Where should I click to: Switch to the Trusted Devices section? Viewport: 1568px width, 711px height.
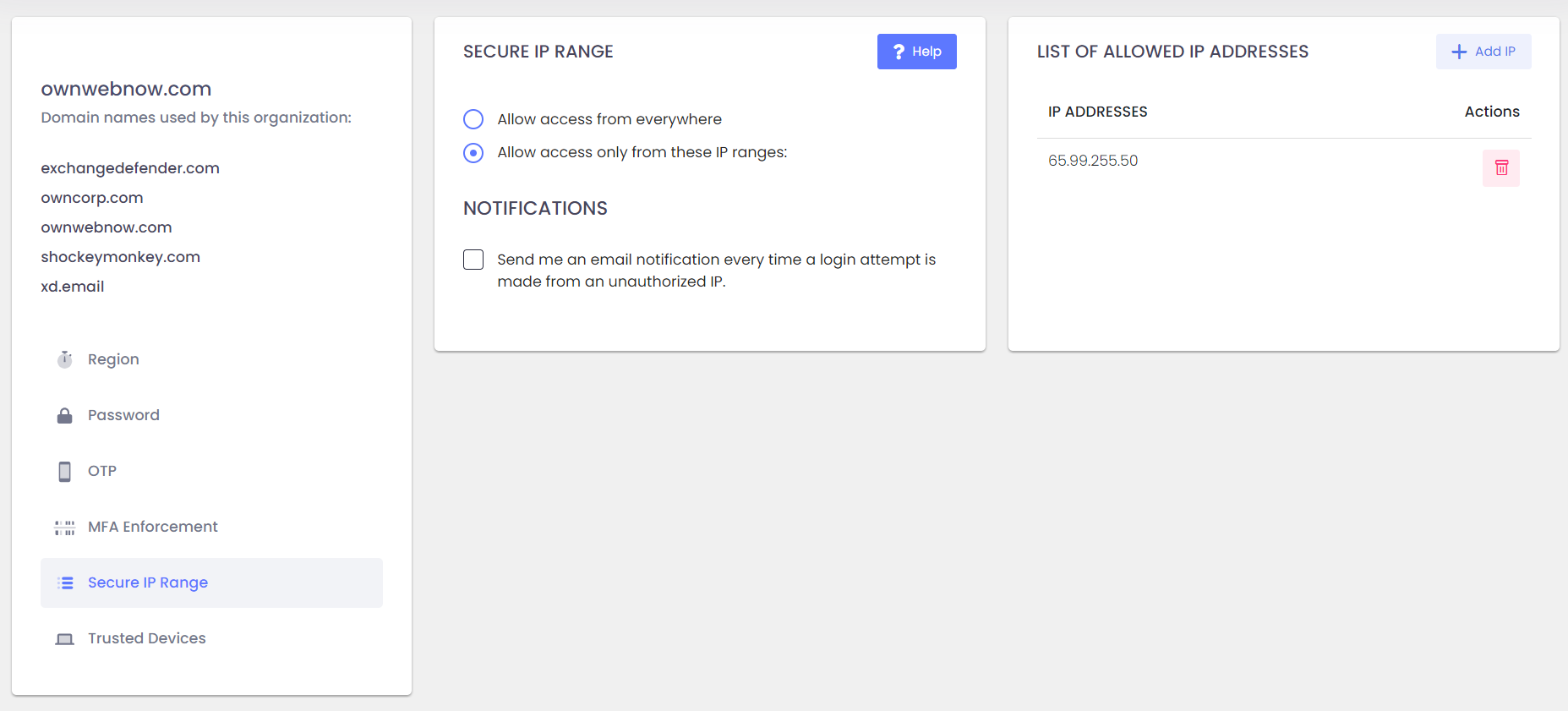[x=146, y=638]
